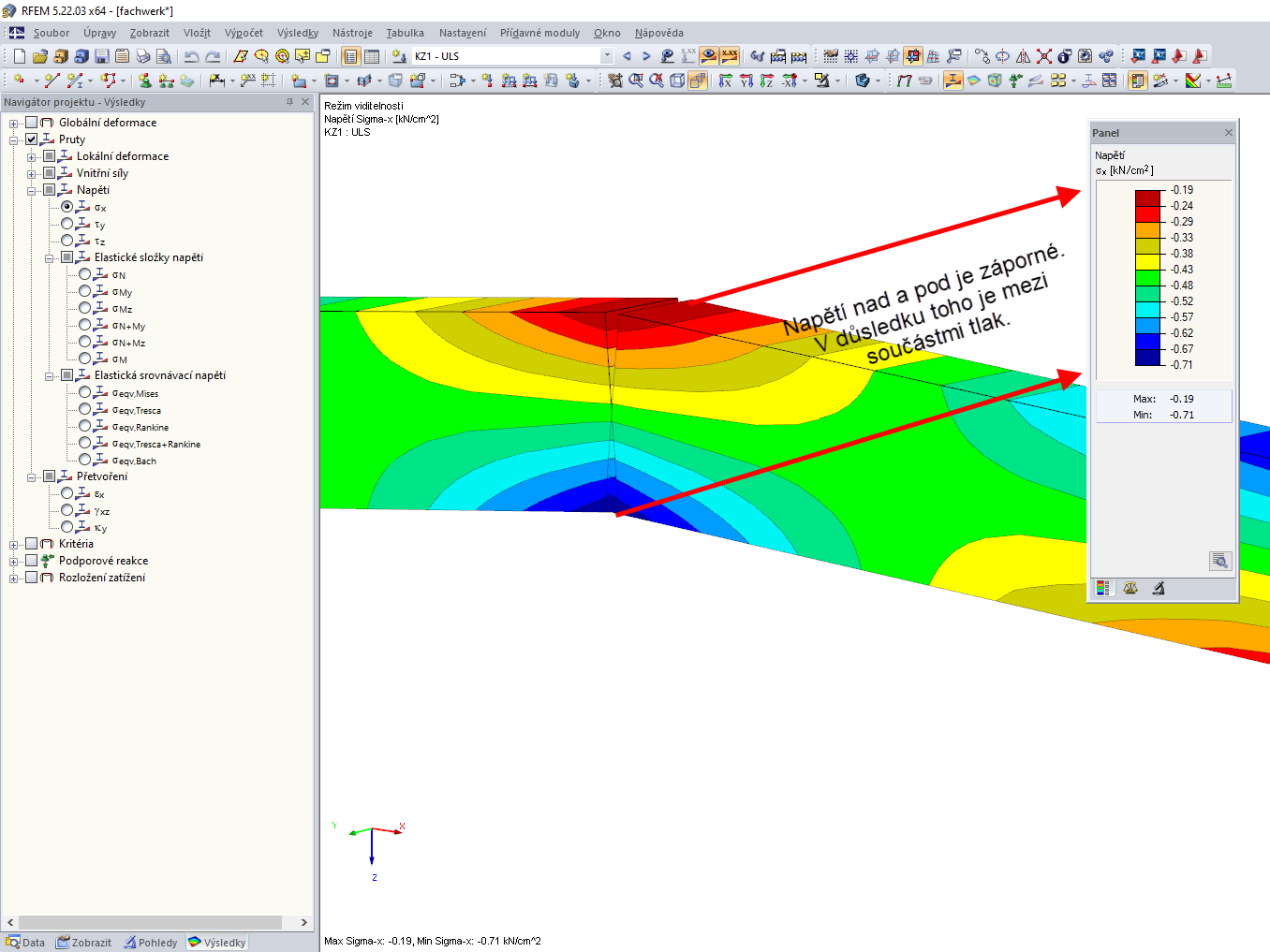Toggle the Project Navigator panel icon
Image resolution: width=1270 pixels, height=952 pixels.
[x=351, y=56]
